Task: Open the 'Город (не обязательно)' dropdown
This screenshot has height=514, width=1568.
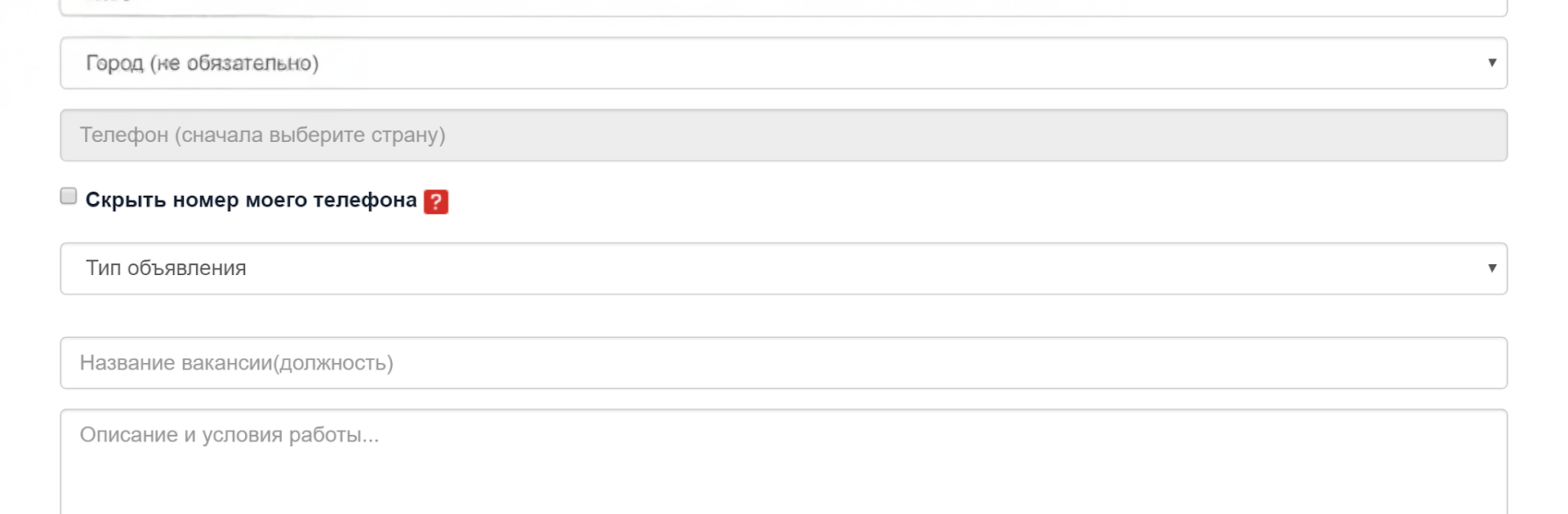Action: click(782, 63)
